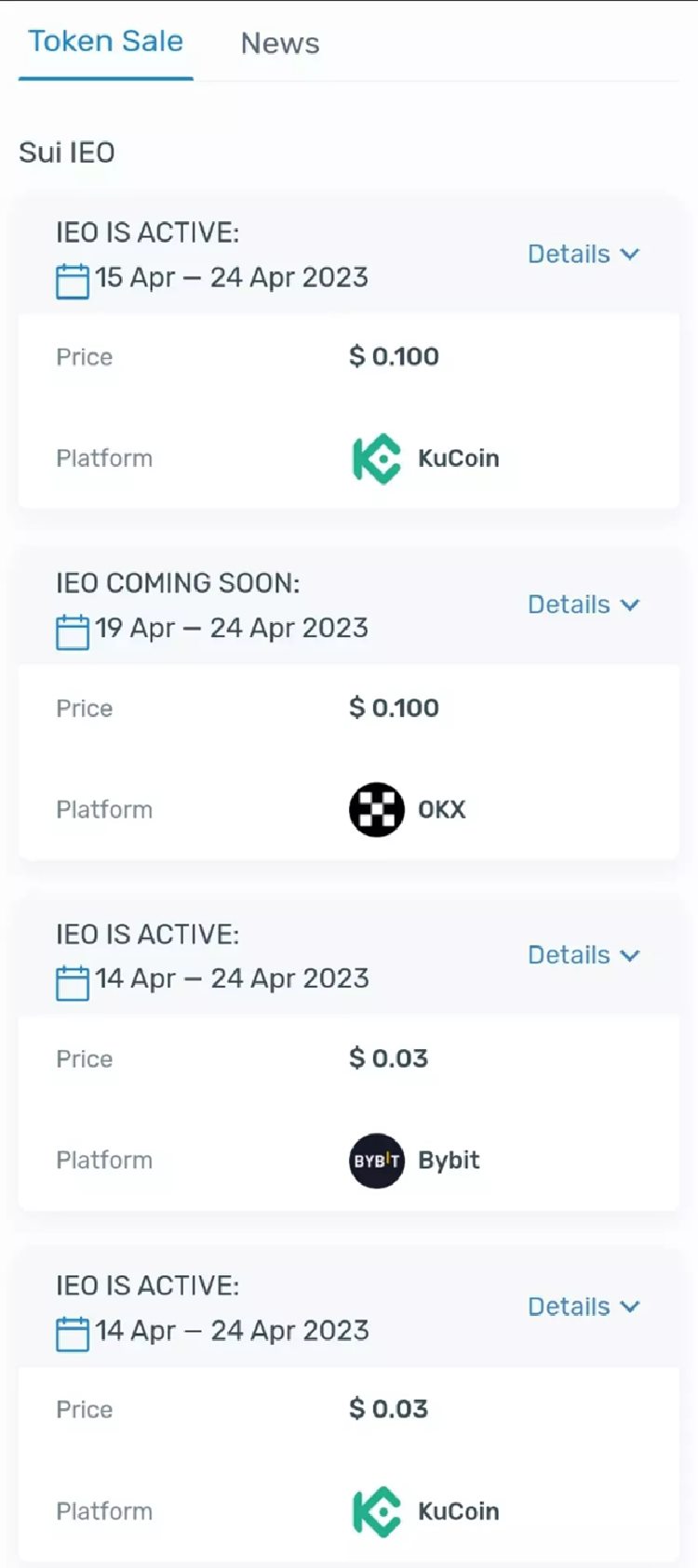This screenshot has width=698, height=1568.
Task: Open the OKX platform link
Action: click(x=441, y=809)
